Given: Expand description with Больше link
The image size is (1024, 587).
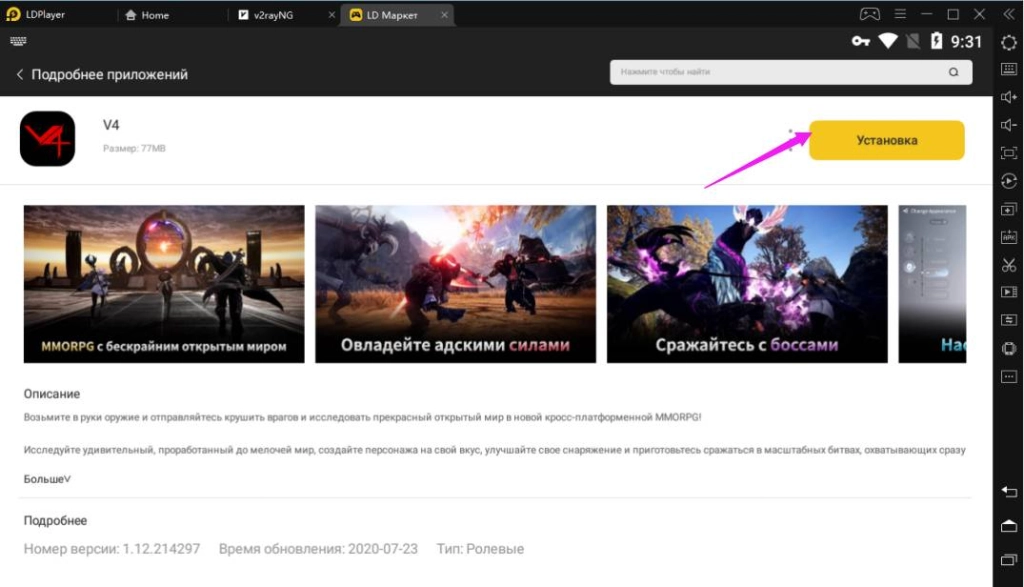Looking at the screenshot, I should [x=47, y=479].
